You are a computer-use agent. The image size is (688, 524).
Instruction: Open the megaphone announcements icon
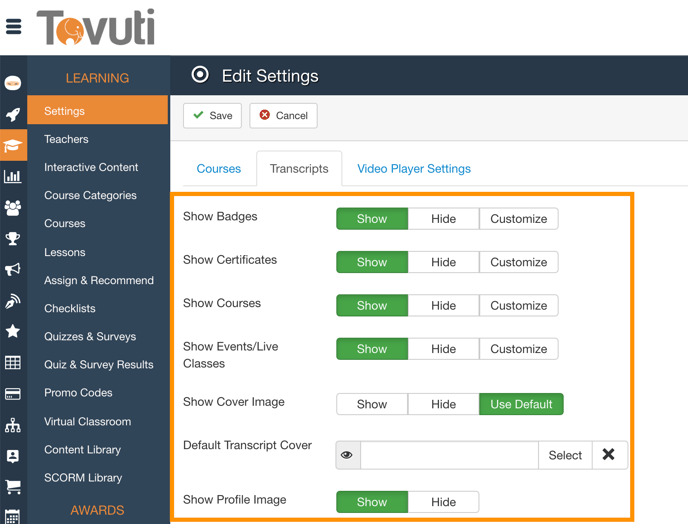coord(13,270)
